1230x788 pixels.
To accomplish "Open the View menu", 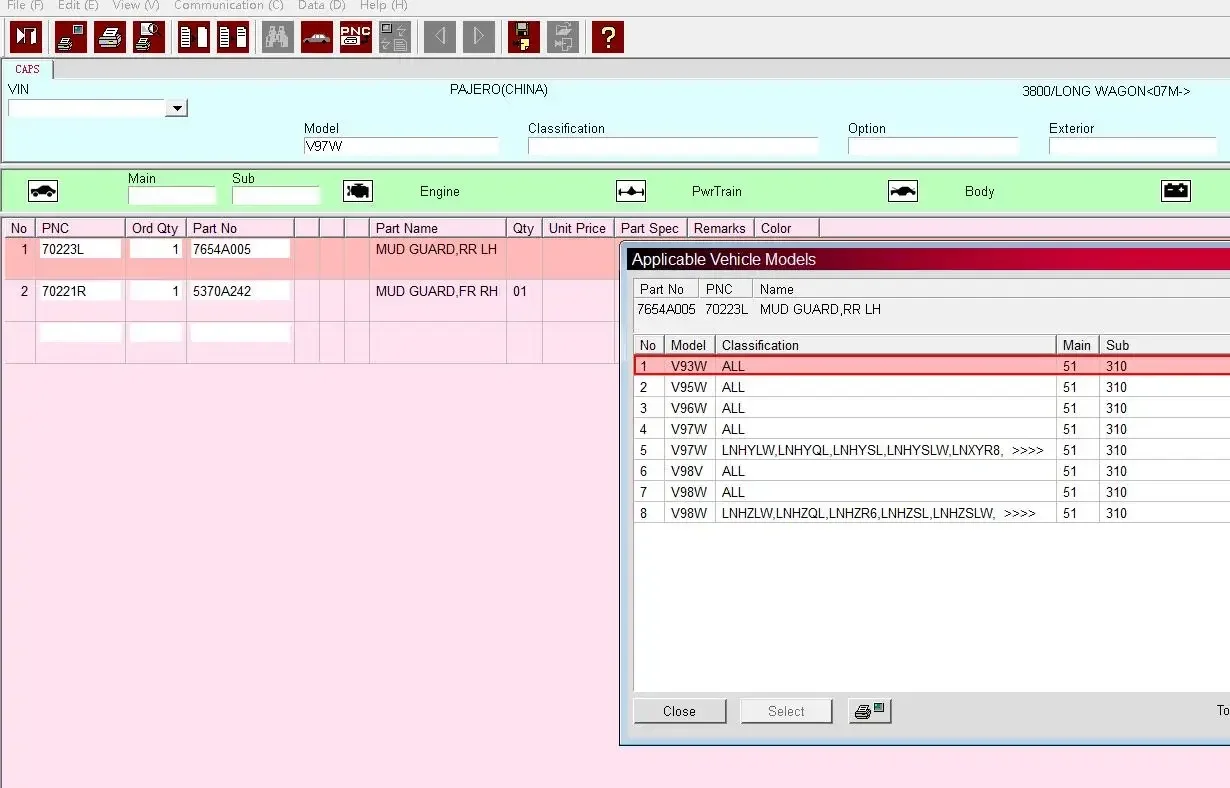I will 136,5.
